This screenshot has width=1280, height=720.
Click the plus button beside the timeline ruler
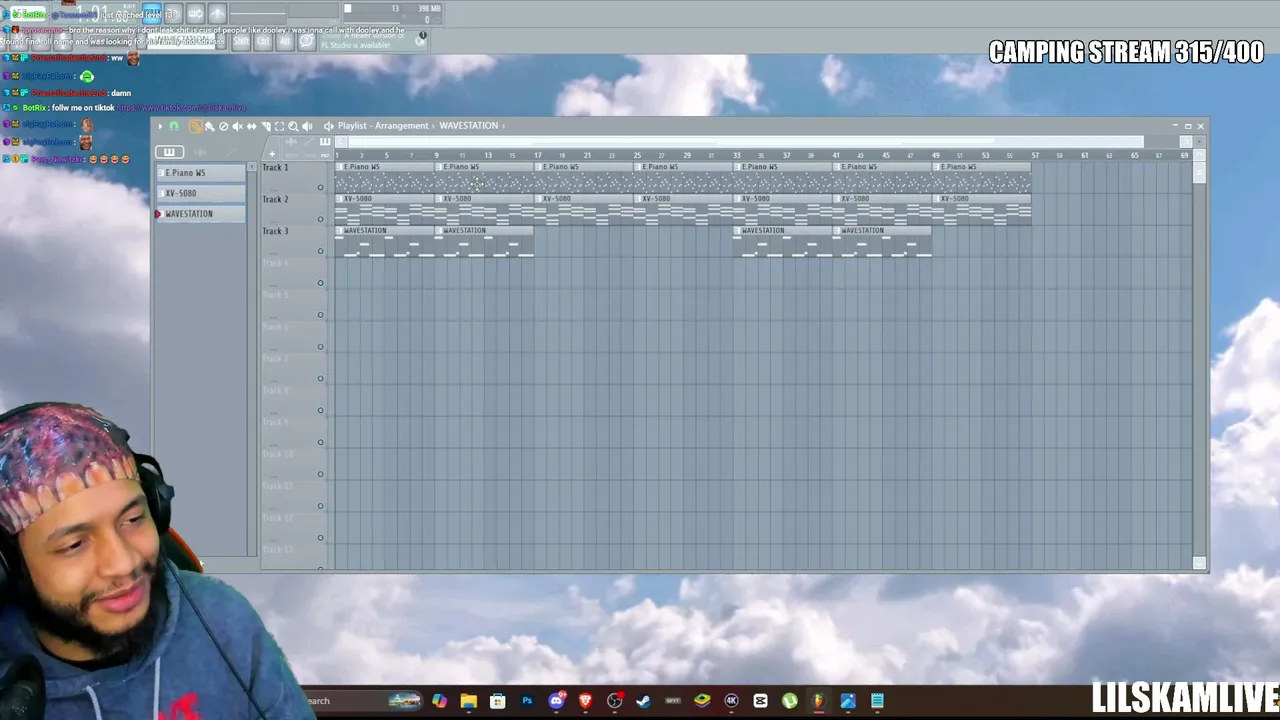pos(271,154)
